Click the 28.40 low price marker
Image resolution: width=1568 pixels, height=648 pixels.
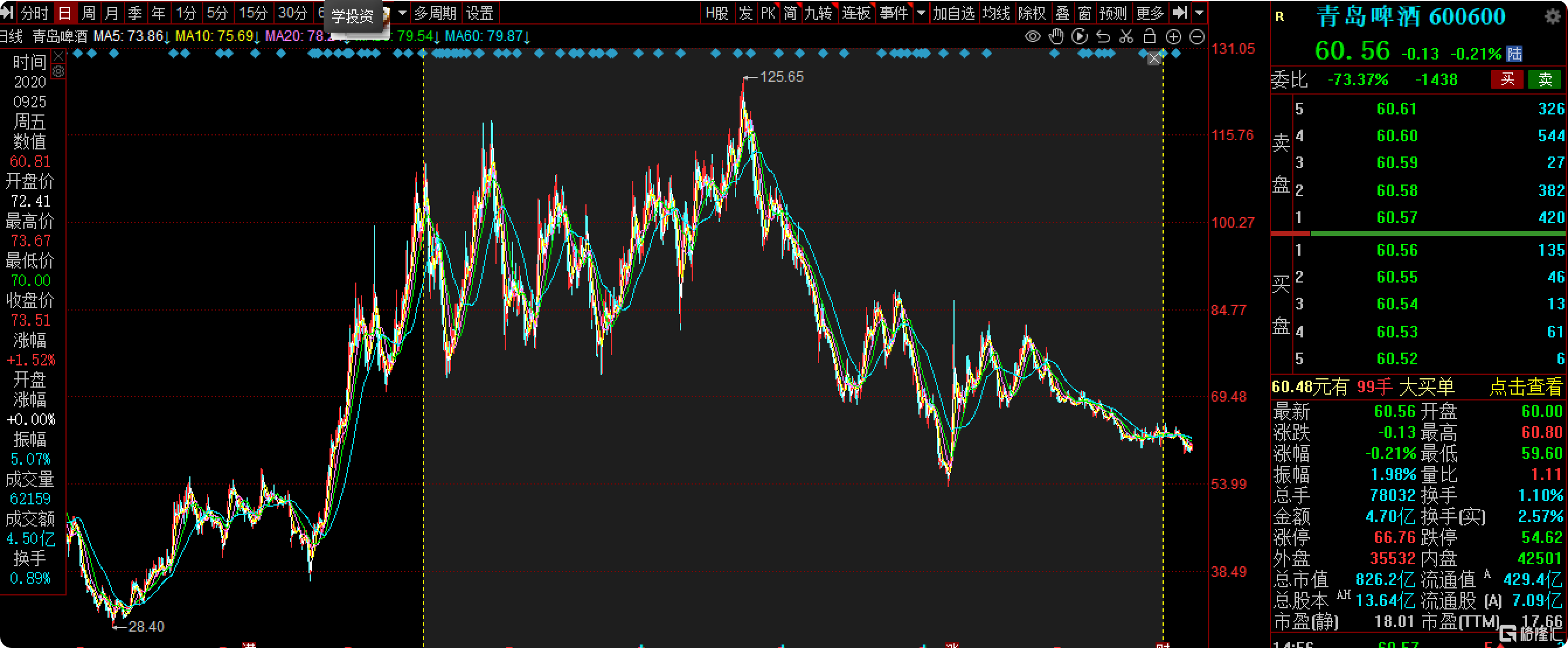point(146,626)
